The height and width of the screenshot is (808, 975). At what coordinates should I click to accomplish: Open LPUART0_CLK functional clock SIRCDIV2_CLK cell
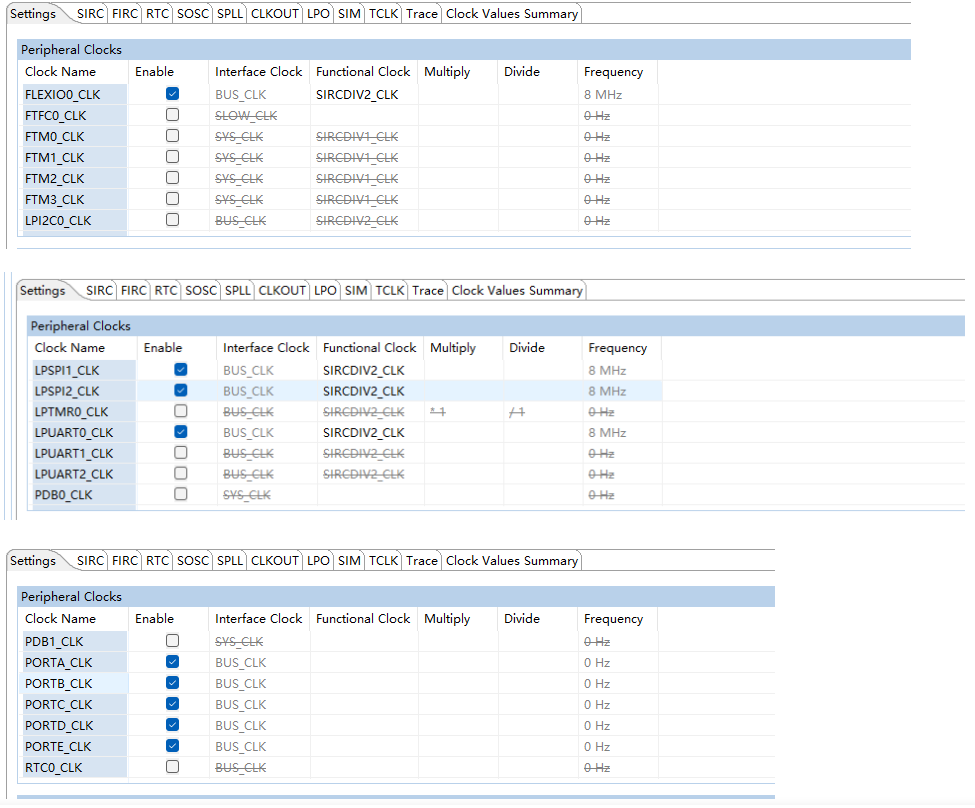point(371,432)
